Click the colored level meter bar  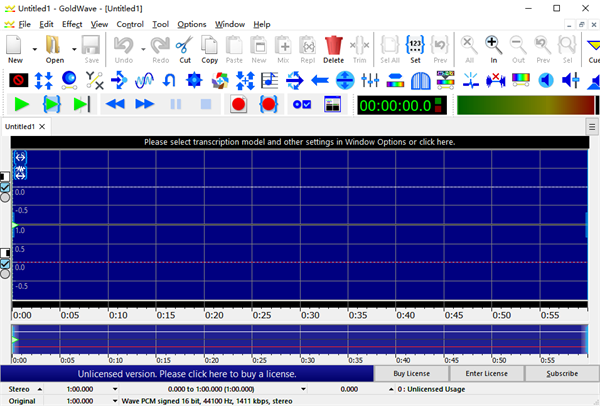tap(520, 104)
